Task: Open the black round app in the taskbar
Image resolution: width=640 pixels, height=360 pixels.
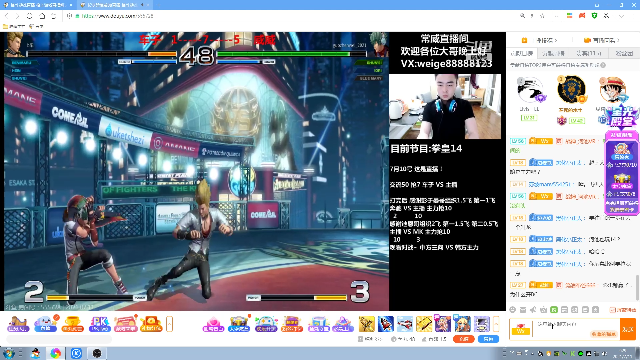Action: 97,353
